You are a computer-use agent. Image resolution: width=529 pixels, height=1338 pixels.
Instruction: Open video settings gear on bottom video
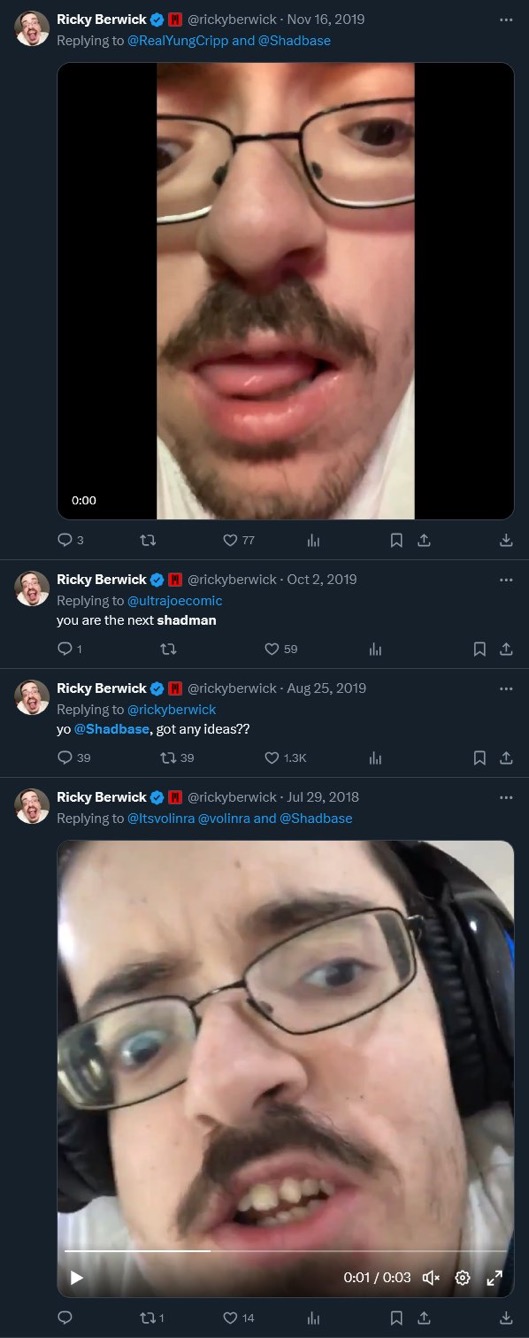coord(463,1277)
